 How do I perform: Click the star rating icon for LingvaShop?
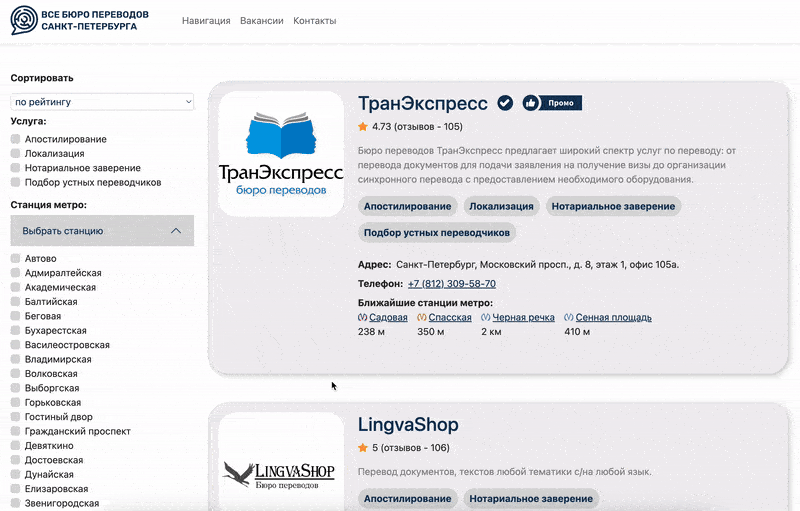363,448
